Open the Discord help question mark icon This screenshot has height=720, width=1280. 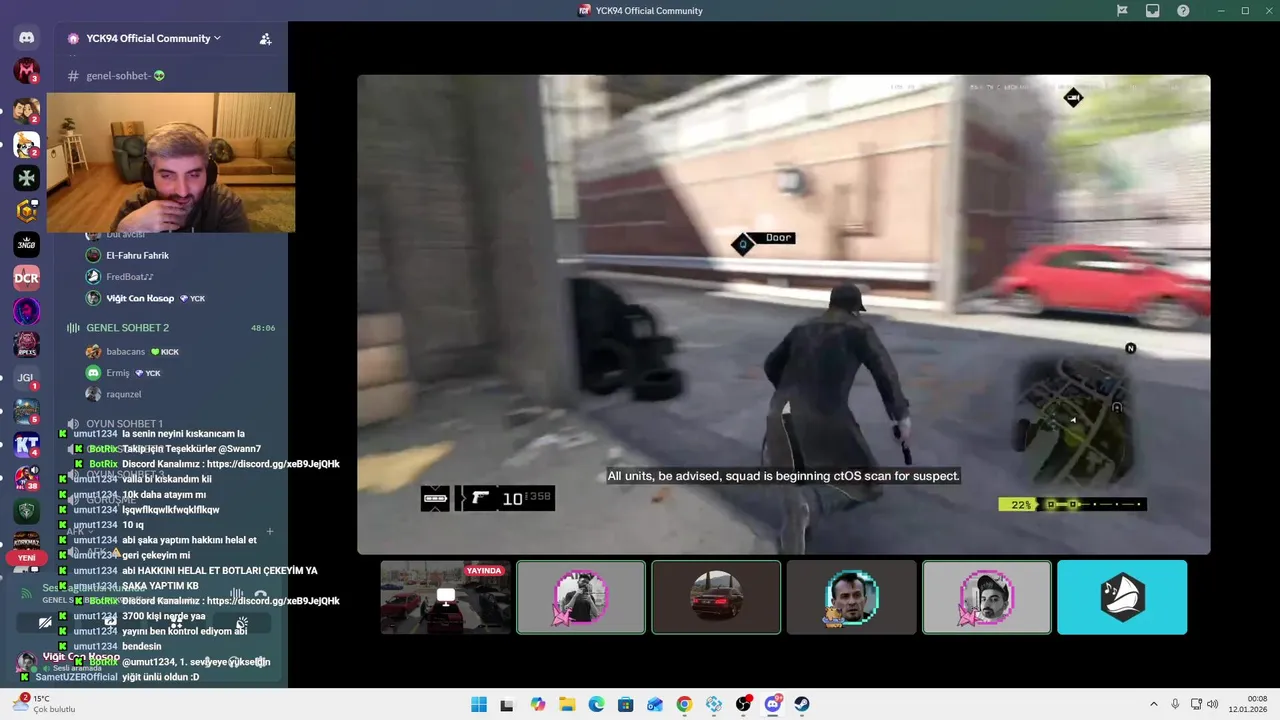tap(1183, 11)
